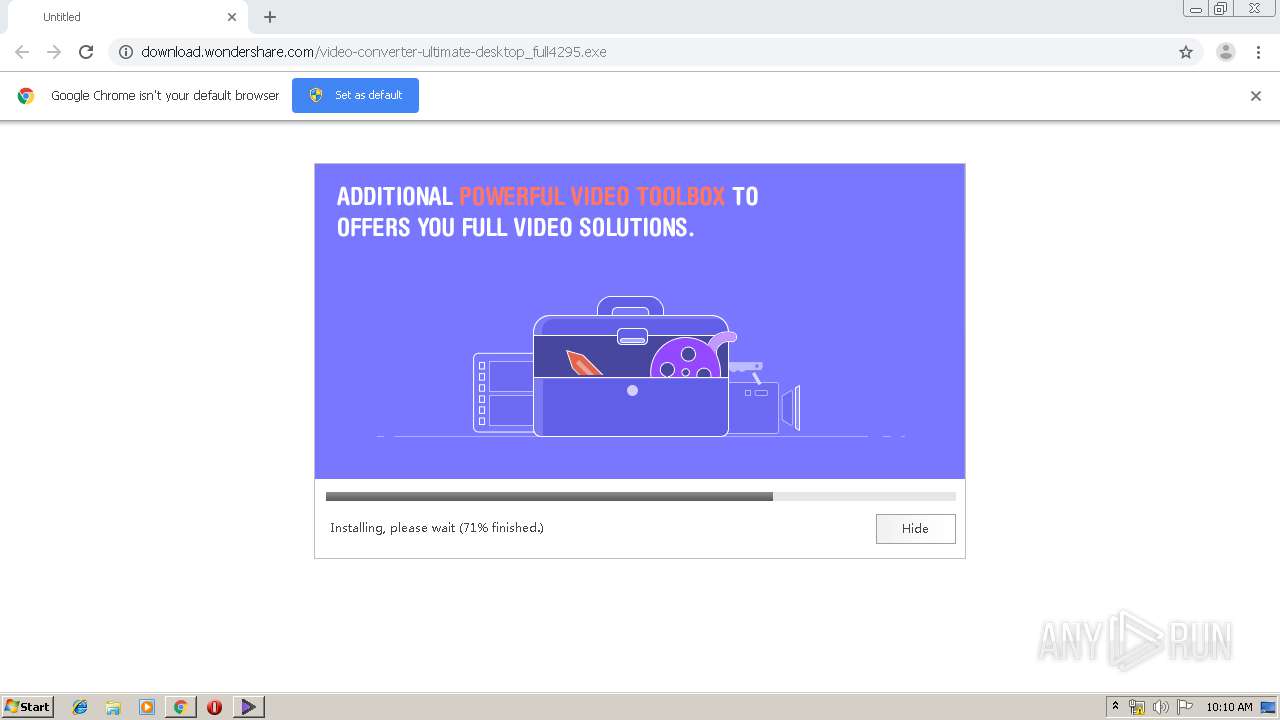Click the Chrome logo in notification bar
This screenshot has height=720, width=1280.
[26, 96]
